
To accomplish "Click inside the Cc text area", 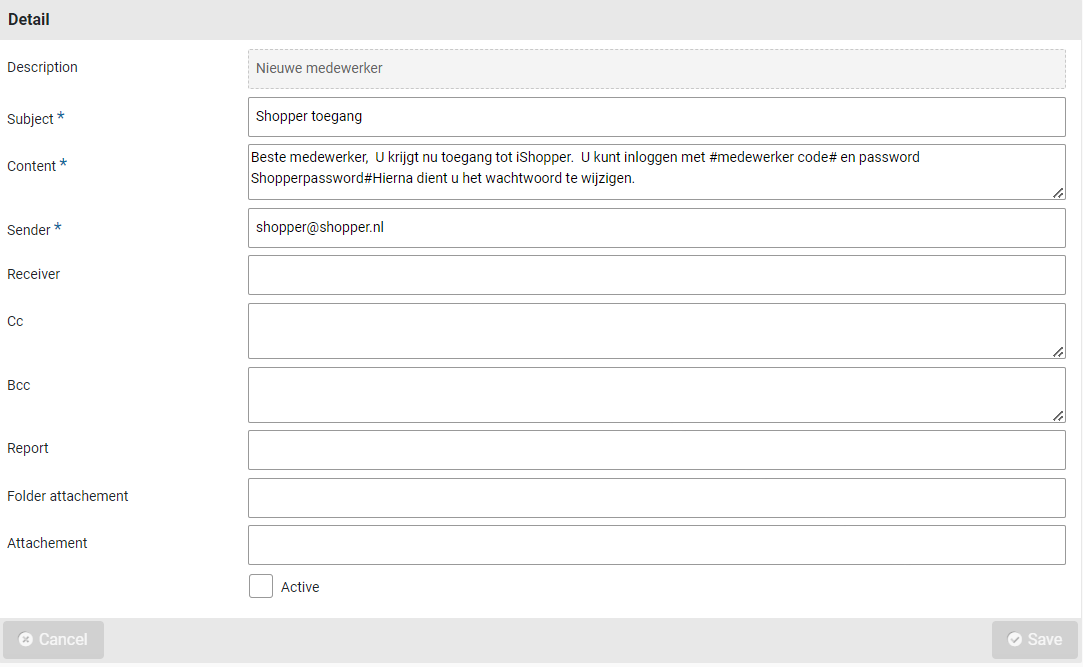I will click(656, 331).
